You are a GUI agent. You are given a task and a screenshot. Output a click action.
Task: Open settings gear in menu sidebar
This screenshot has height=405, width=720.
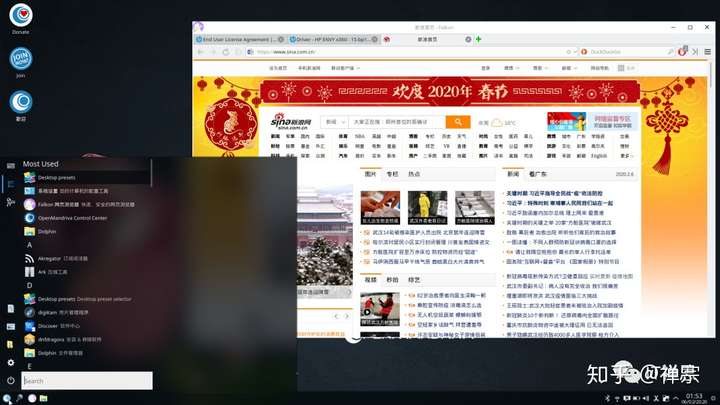[x=11, y=362]
